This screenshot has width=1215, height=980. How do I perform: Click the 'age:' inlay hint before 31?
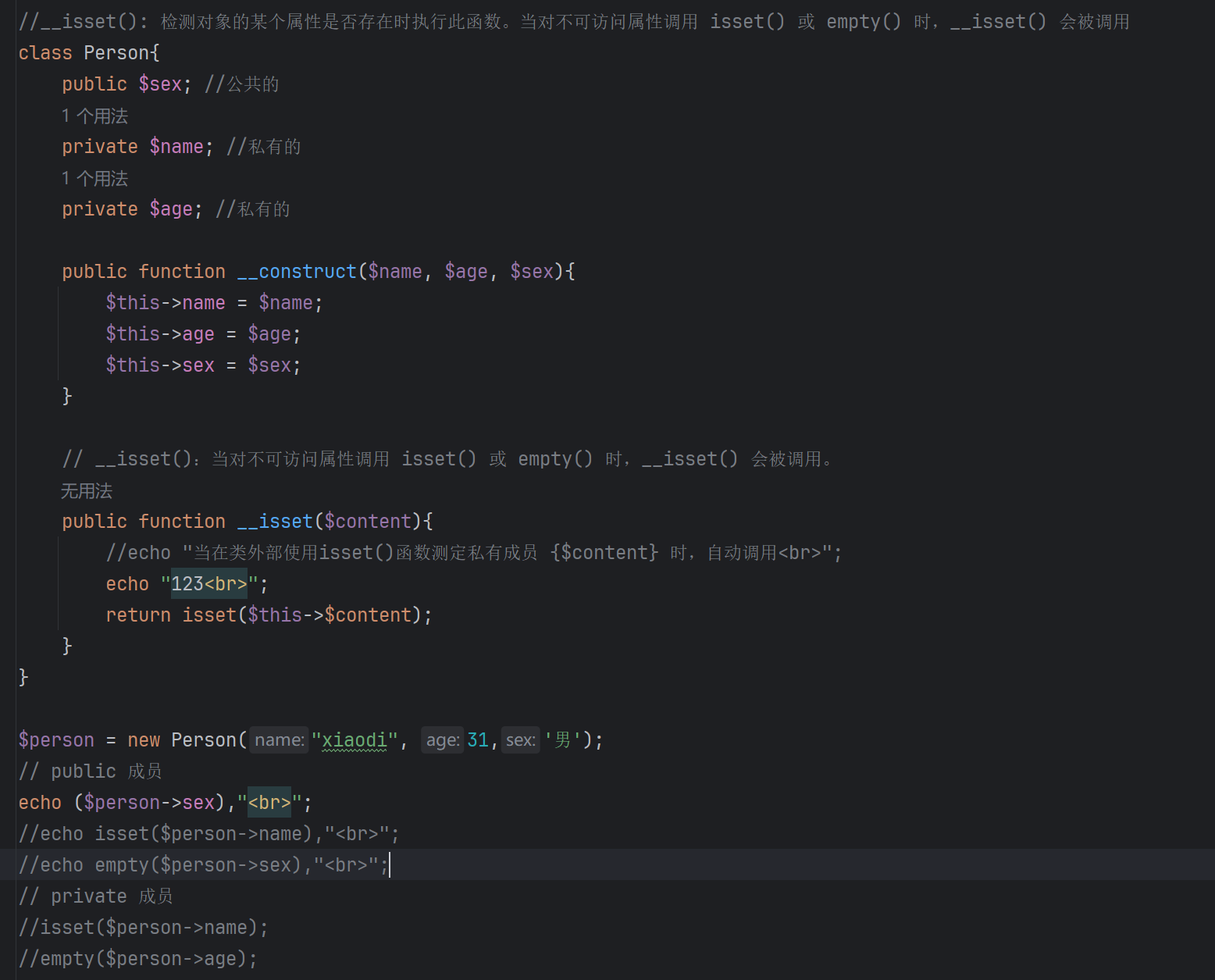click(x=442, y=739)
